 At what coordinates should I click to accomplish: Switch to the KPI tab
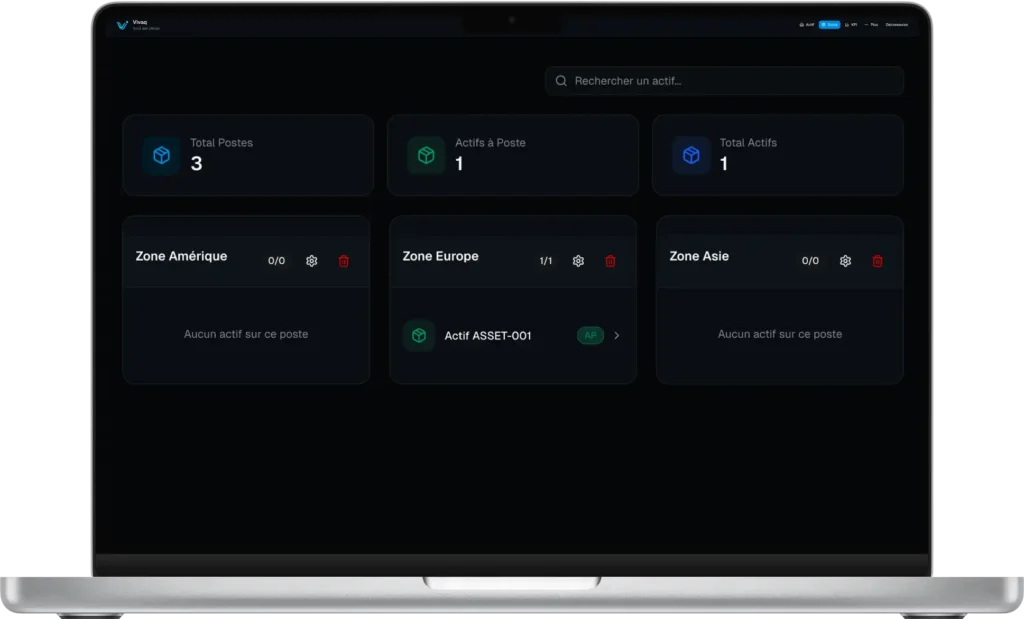(851, 25)
